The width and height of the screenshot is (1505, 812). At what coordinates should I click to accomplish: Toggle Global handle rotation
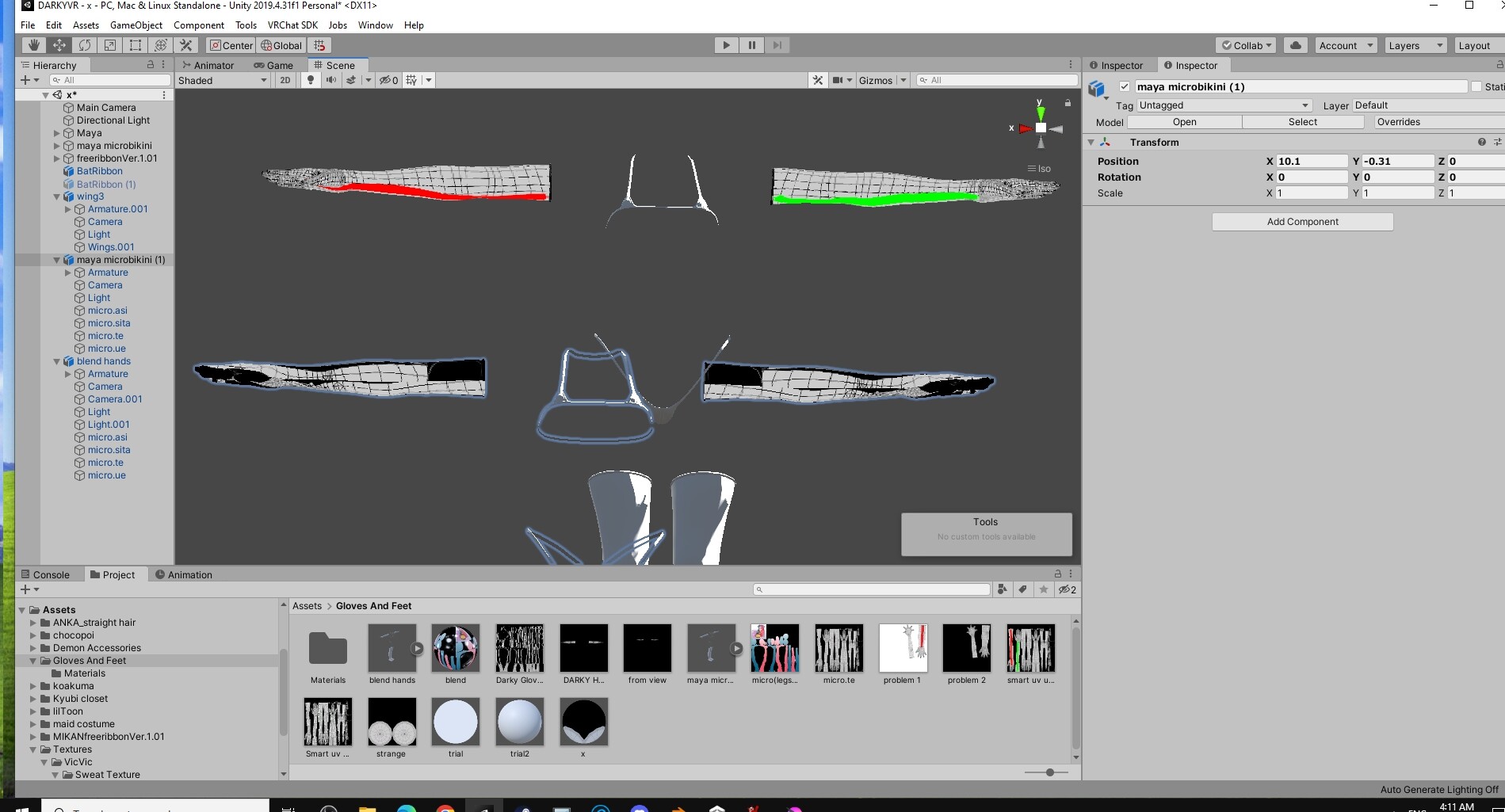281,45
